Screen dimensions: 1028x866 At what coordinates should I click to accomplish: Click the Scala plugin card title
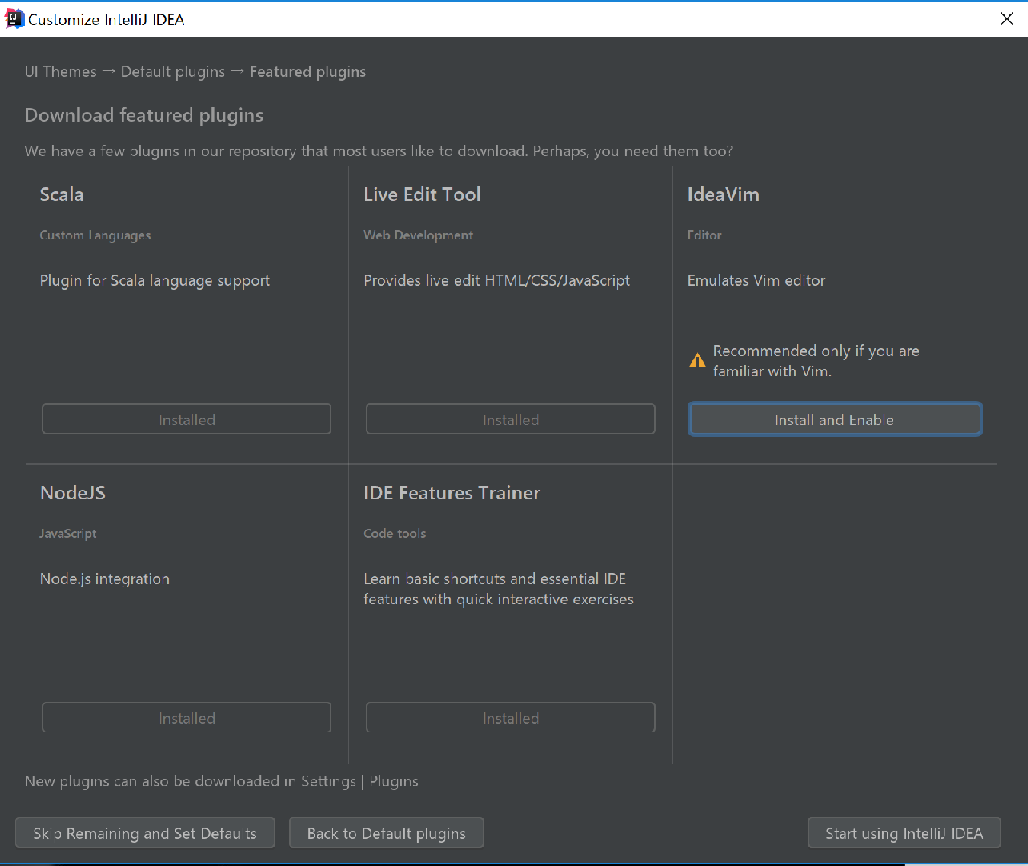61,194
